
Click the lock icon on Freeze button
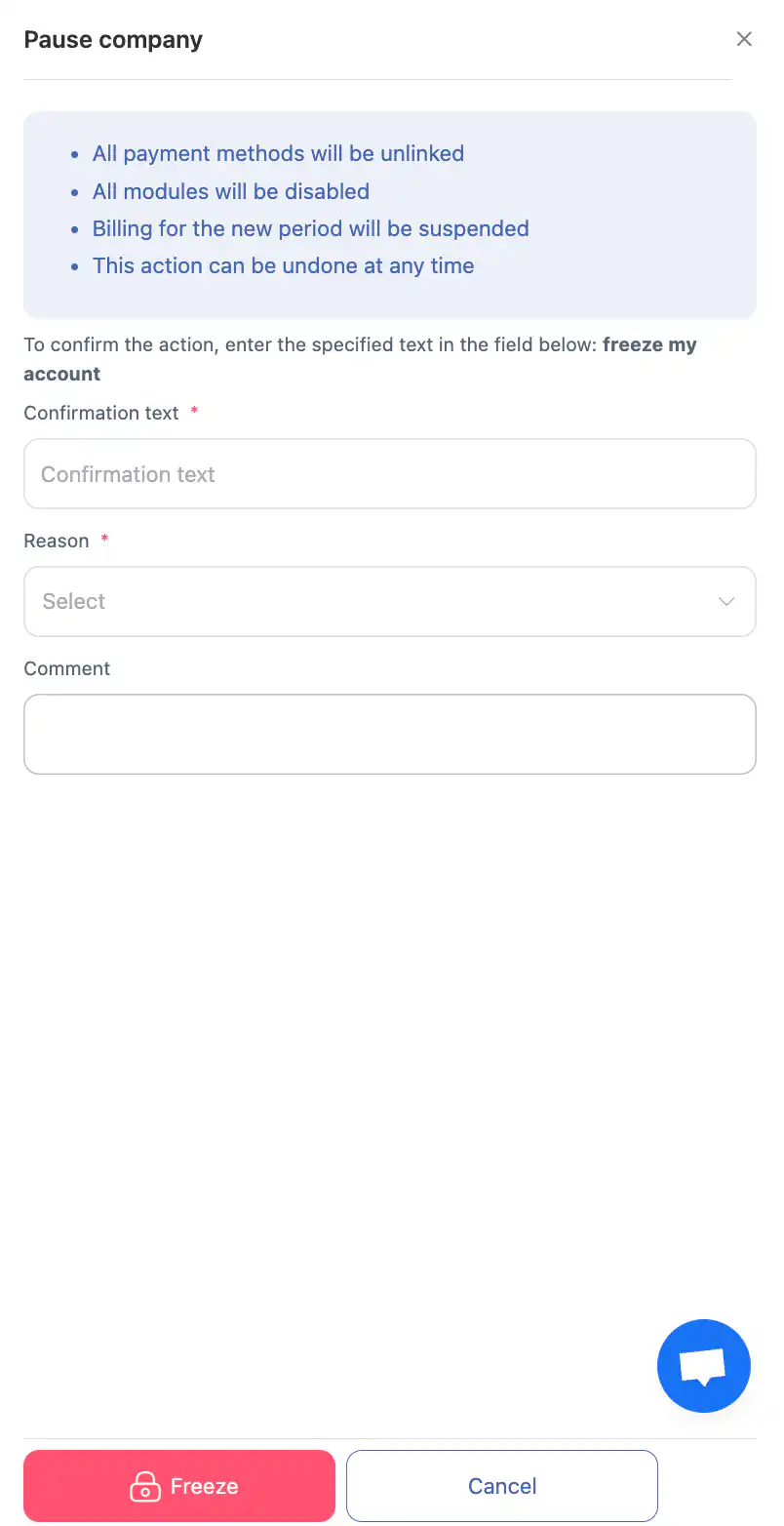click(144, 1486)
